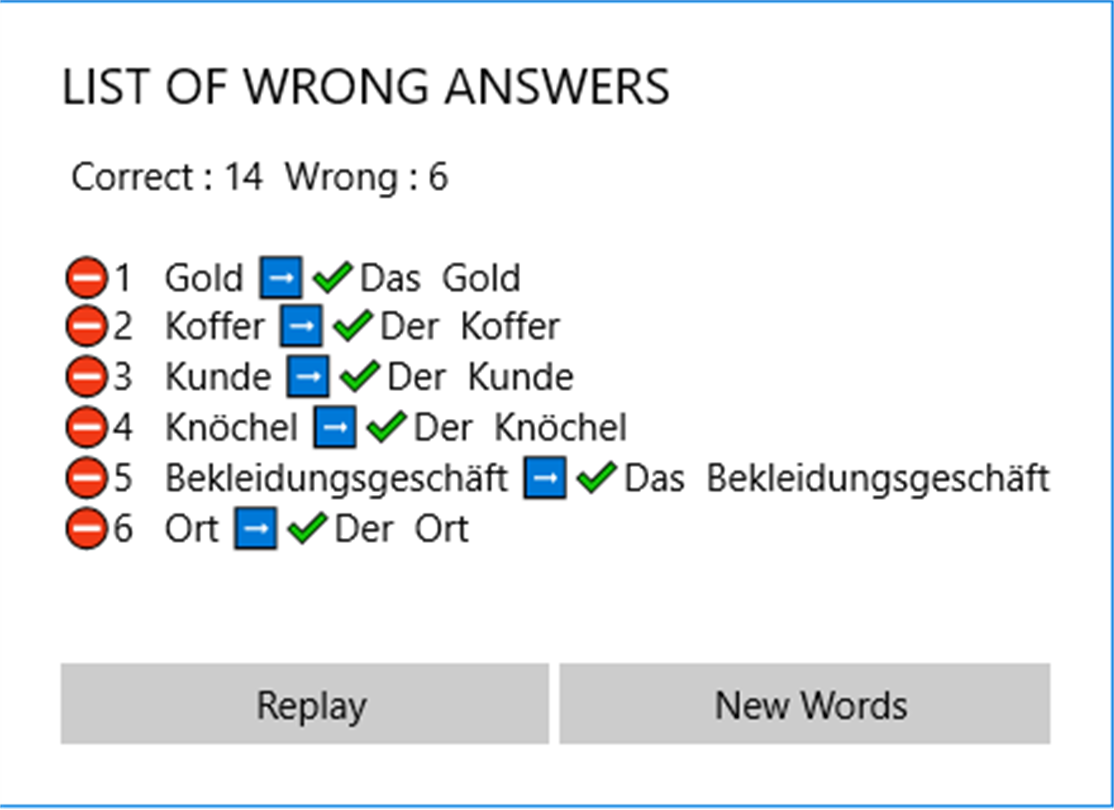Click the red minus icon beside Gold
This screenshot has height=810, width=1114.
87,278
